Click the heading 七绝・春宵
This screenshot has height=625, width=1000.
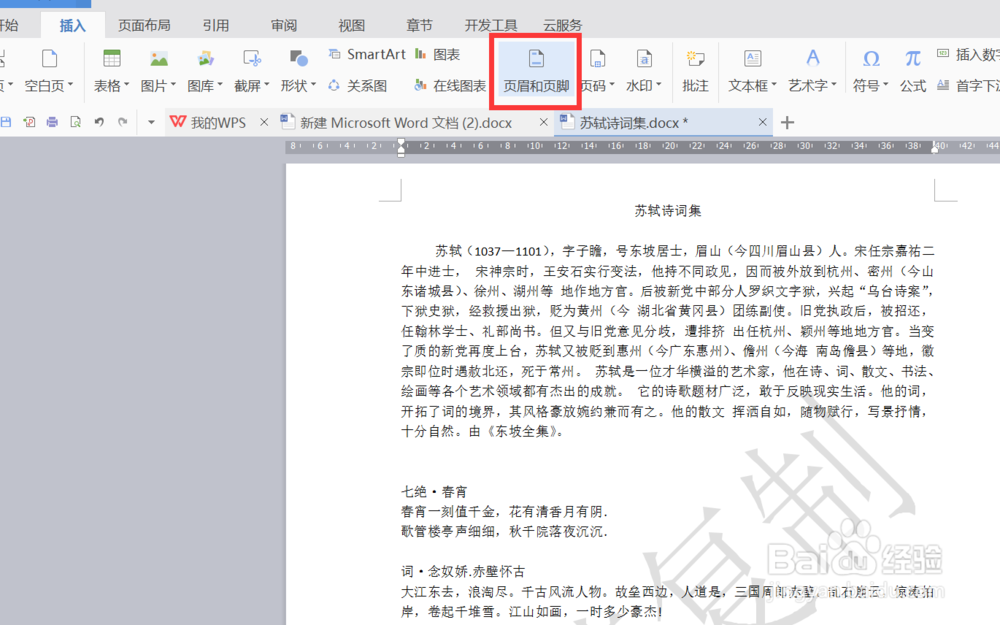(434, 492)
